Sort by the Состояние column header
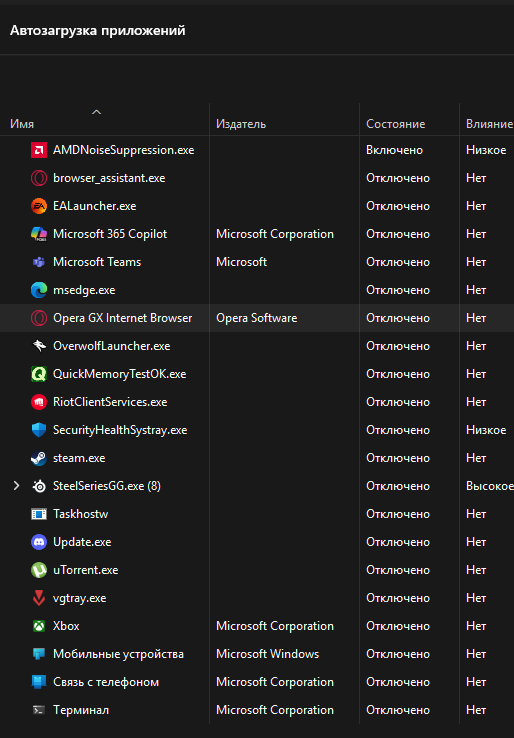514x738 pixels. pos(395,124)
